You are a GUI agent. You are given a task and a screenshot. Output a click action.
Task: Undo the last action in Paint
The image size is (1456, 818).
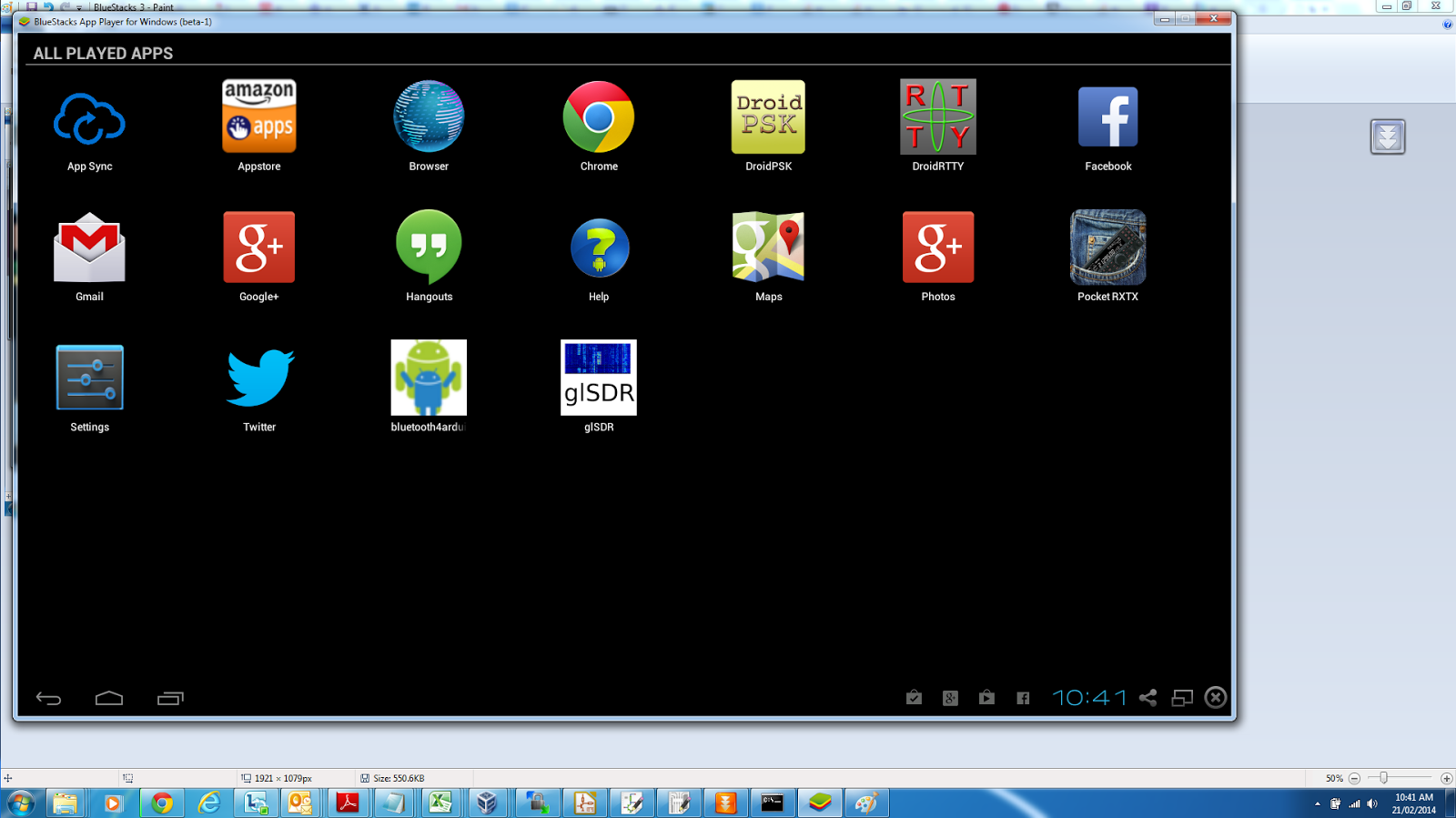click(x=48, y=6)
